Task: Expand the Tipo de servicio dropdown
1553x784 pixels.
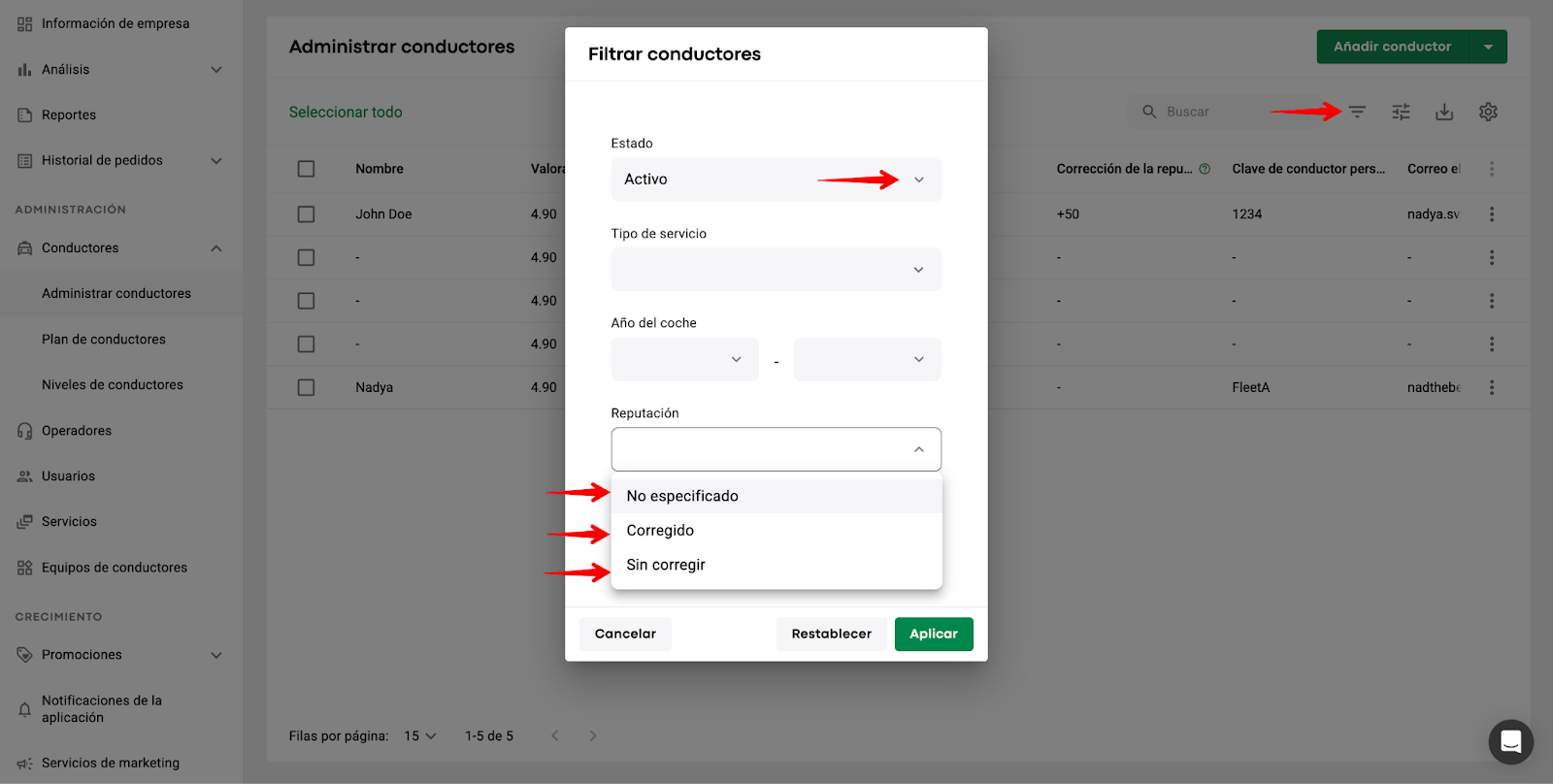Action: pyautogui.click(x=776, y=270)
